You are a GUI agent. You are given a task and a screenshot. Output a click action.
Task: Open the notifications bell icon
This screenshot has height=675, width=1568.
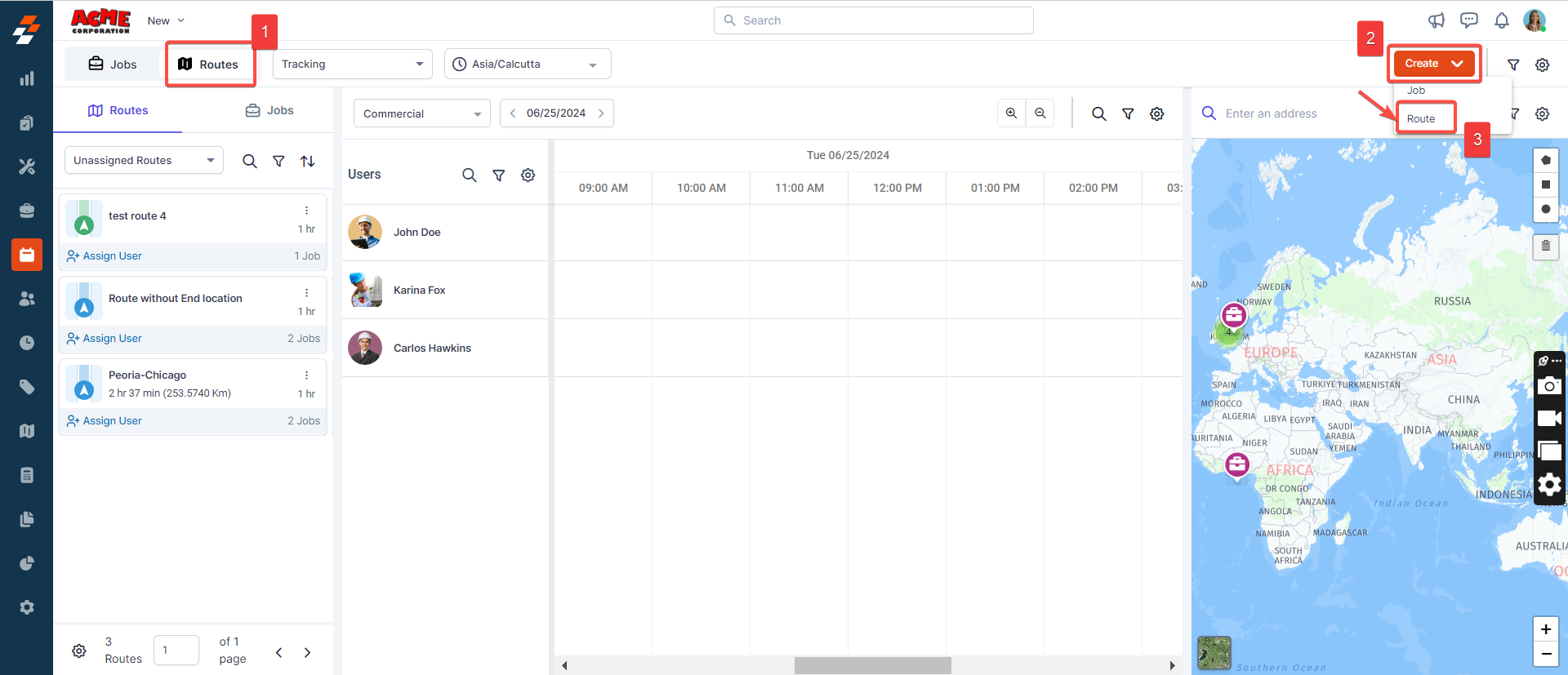(x=1501, y=20)
